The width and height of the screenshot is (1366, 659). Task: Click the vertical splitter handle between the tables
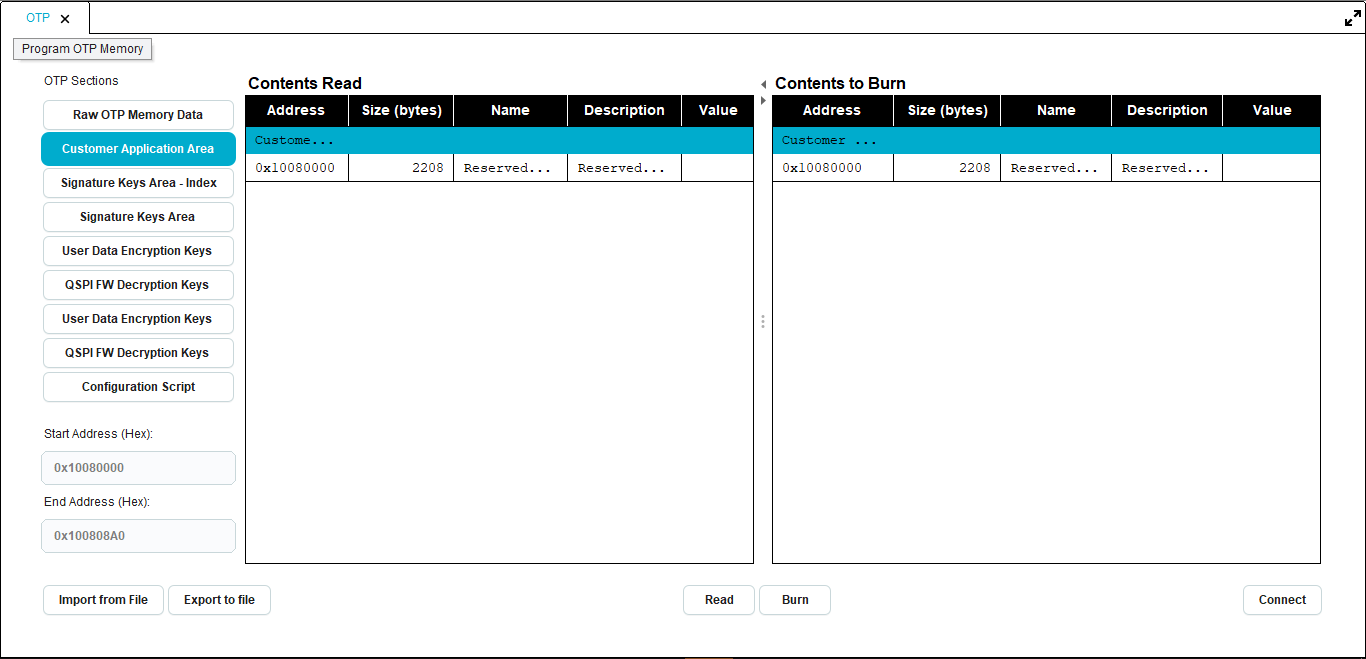(763, 322)
